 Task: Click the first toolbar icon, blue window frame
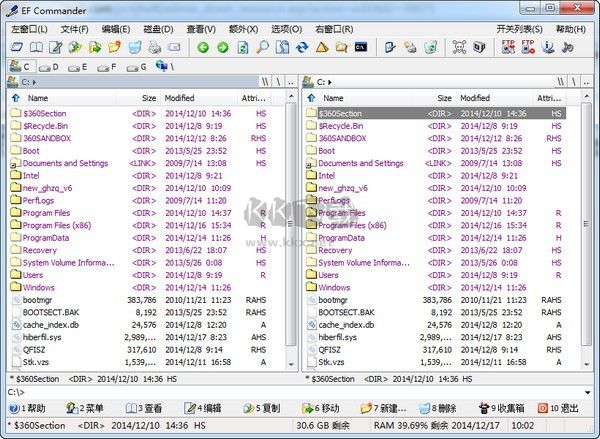click(17, 47)
